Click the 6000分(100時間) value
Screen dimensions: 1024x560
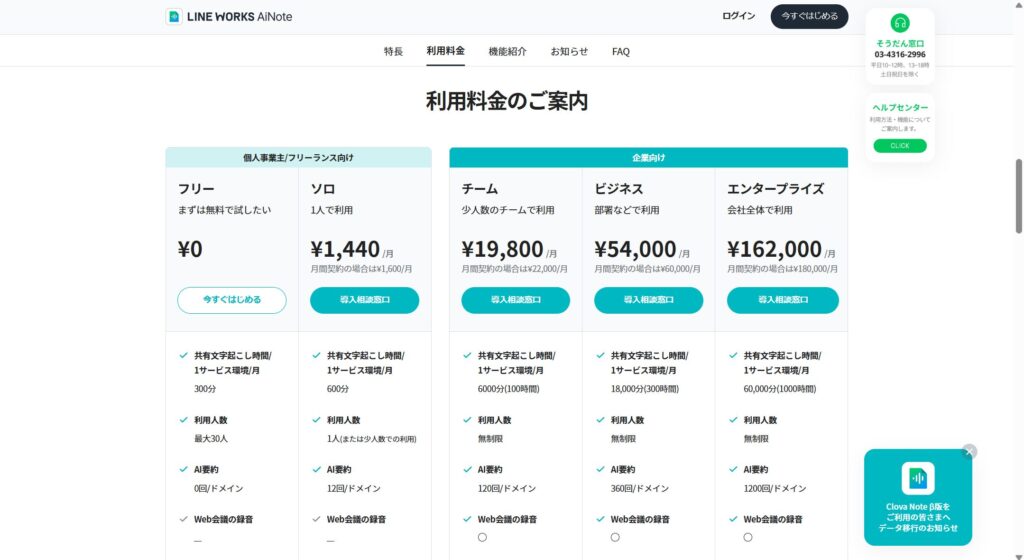tap(508, 389)
